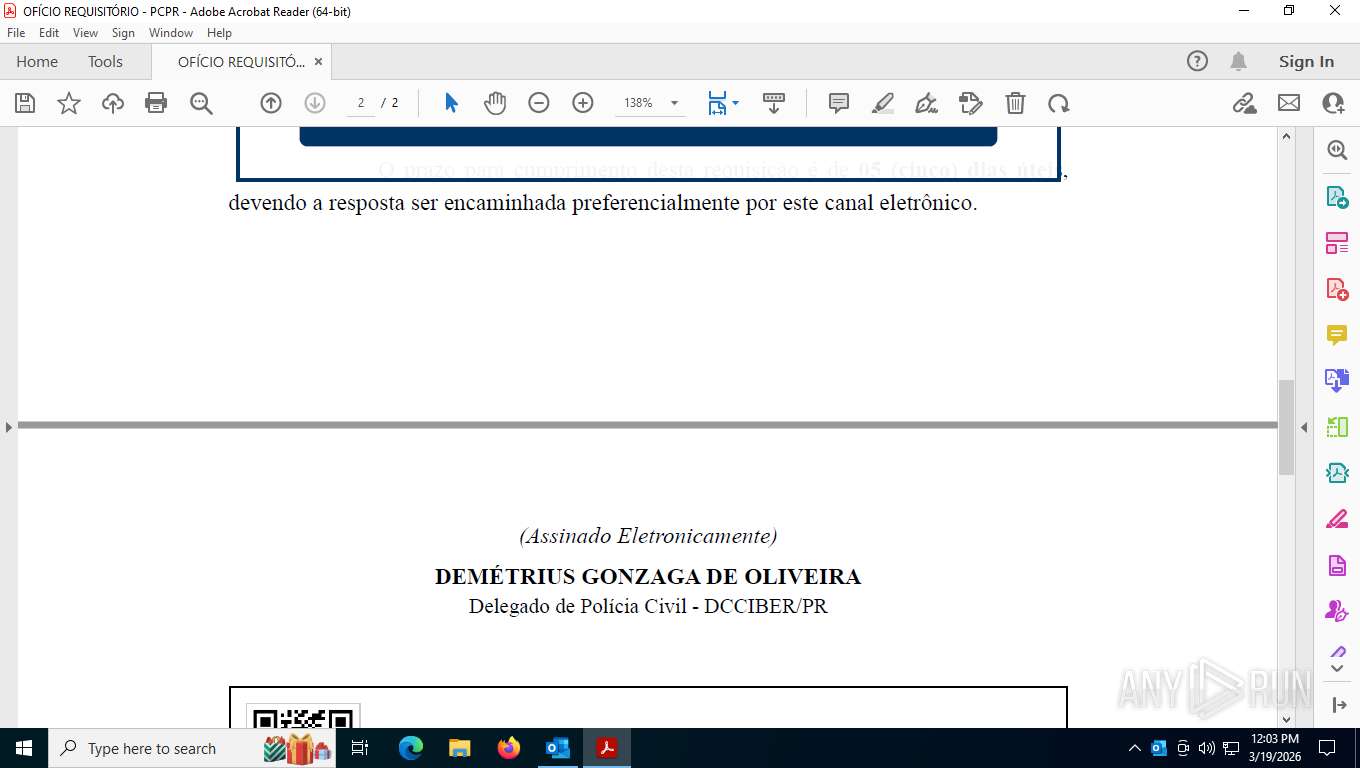
Task: Open the File menu
Action: click(16, 33)
